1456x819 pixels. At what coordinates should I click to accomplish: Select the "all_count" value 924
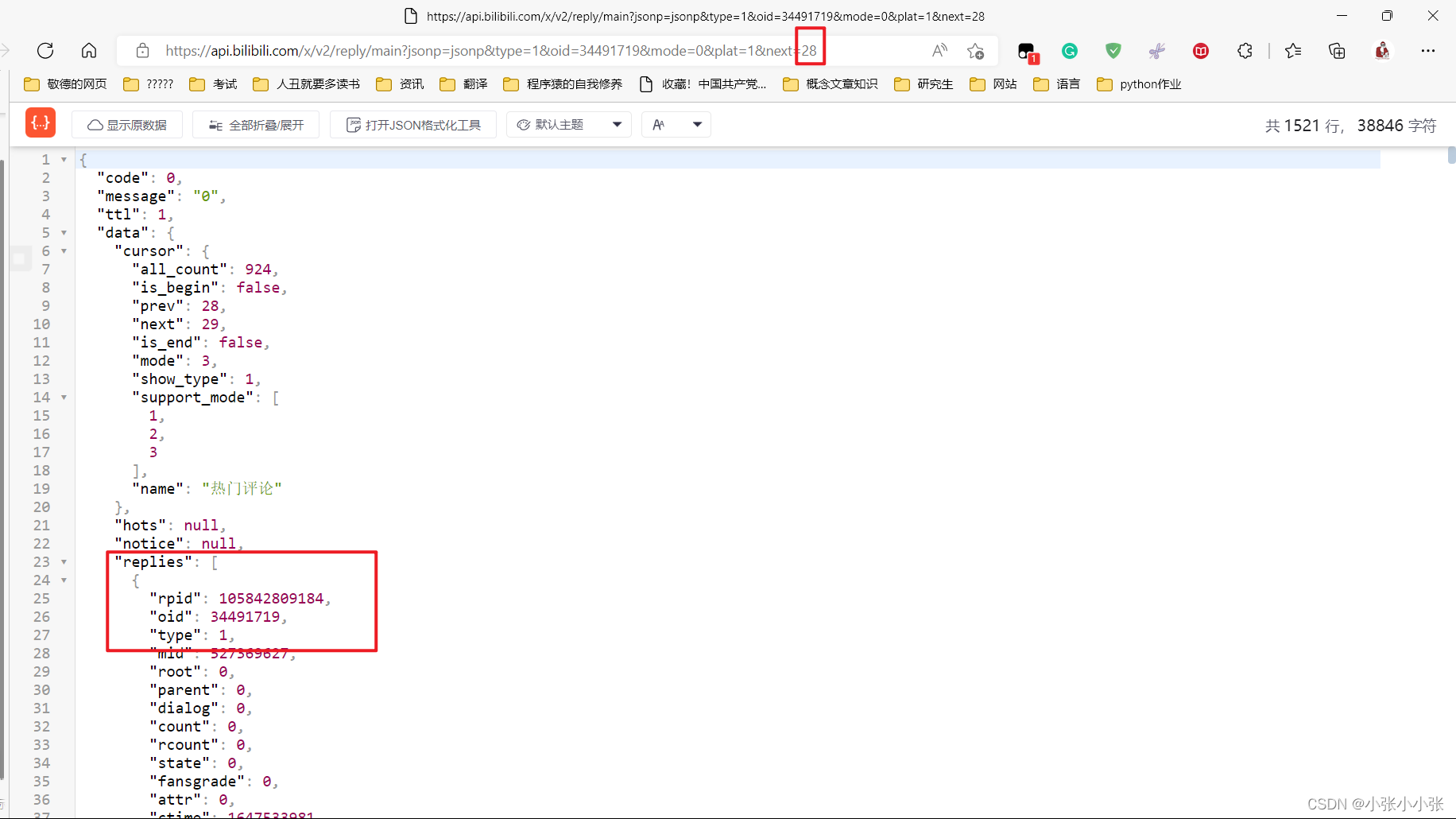click(258, 270)
